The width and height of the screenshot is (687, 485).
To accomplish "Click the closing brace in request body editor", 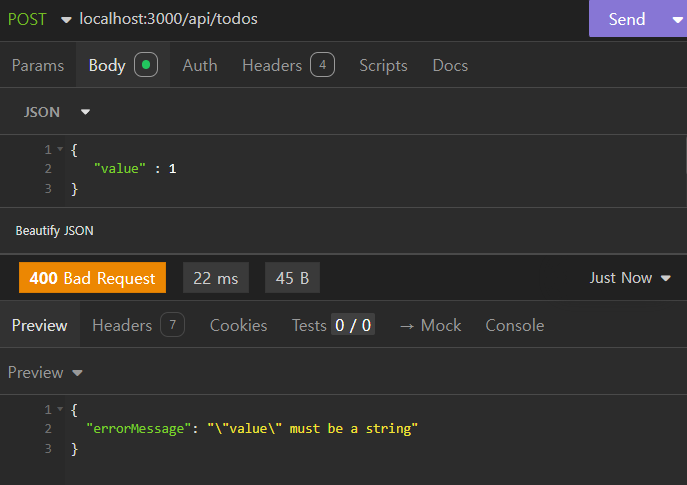I will pyautogui.click(x=74, y=189).
